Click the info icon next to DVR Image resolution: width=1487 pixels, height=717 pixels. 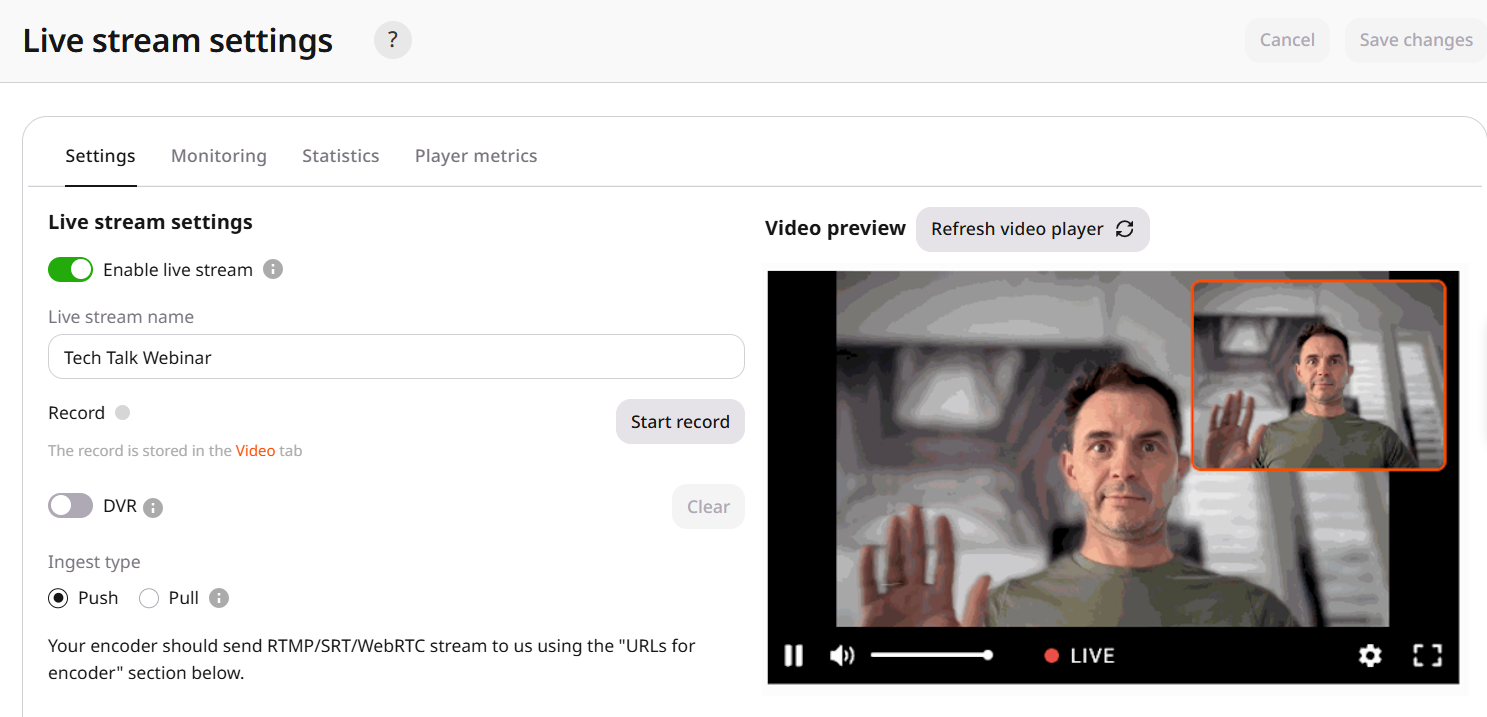coord(153,508)
